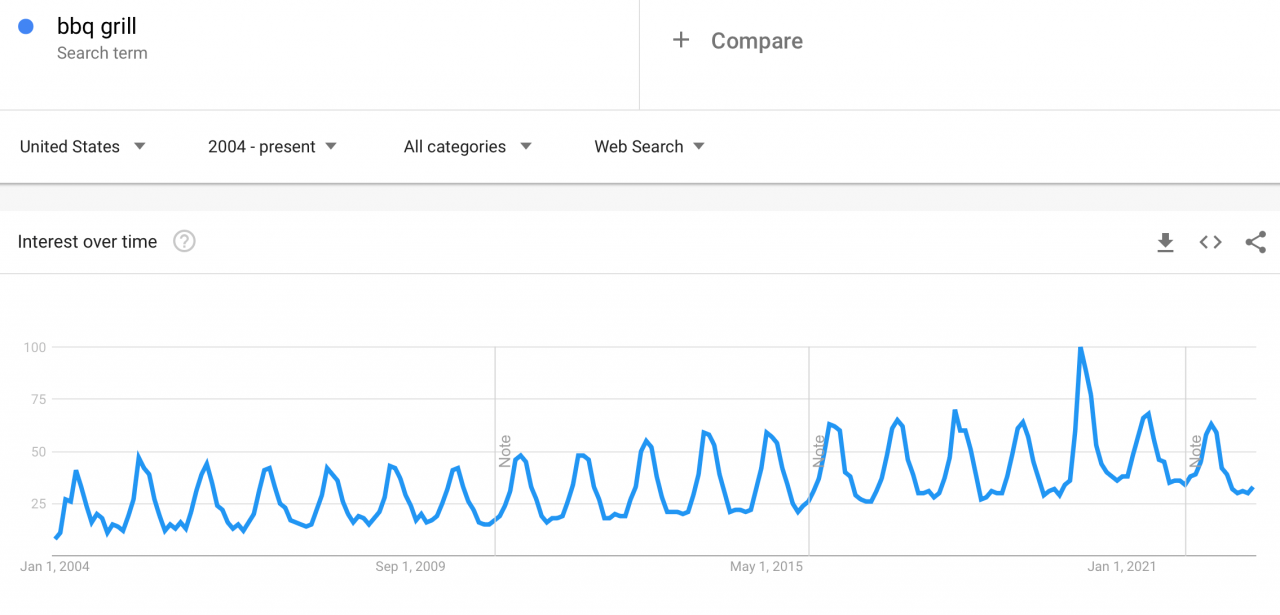This screenshot has width=1280, height=615.
Task: Click the Interest over time heading
Action: point(86,241)
